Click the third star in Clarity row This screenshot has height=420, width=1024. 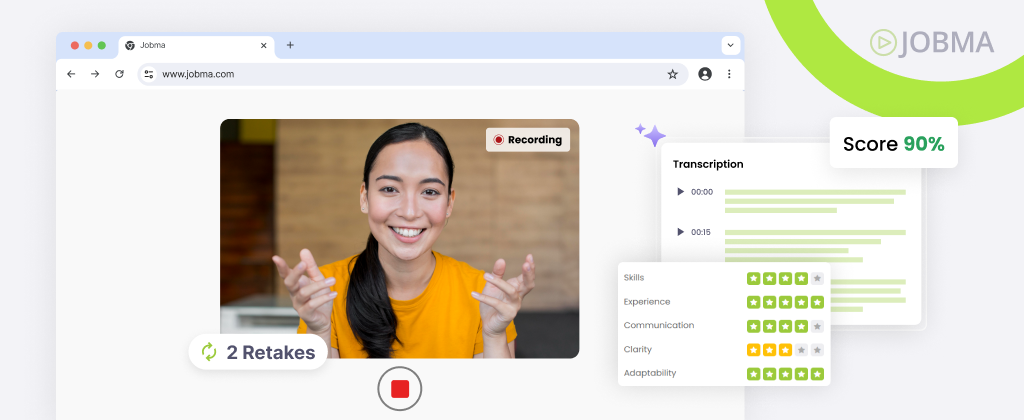pyautogui.click(x=786, y=350)
